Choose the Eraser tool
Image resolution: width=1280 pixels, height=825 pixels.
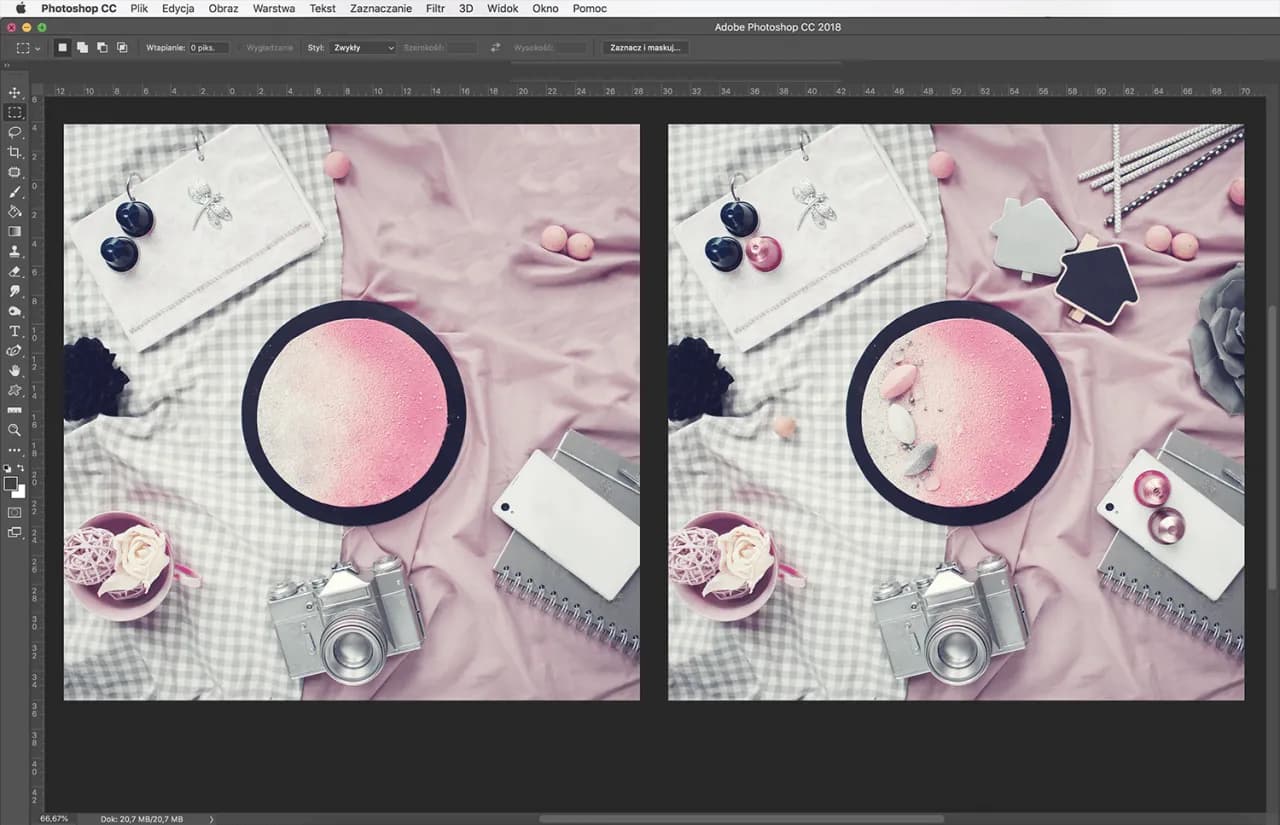15,272
